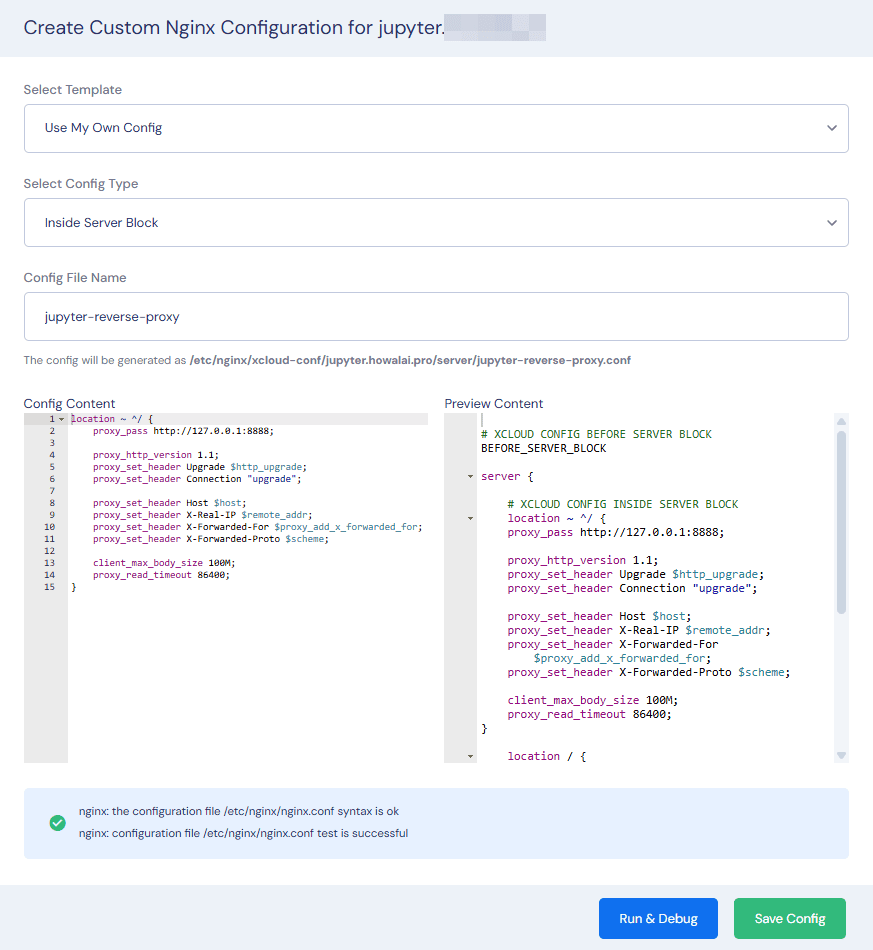Collapse the 'location ~ ^/' fold in preview

470,519
